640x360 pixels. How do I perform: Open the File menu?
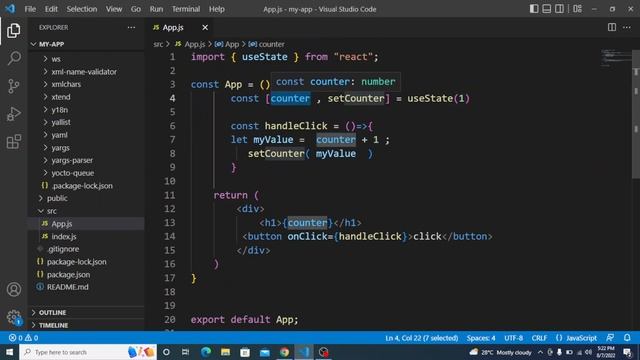tap(30, 9)
